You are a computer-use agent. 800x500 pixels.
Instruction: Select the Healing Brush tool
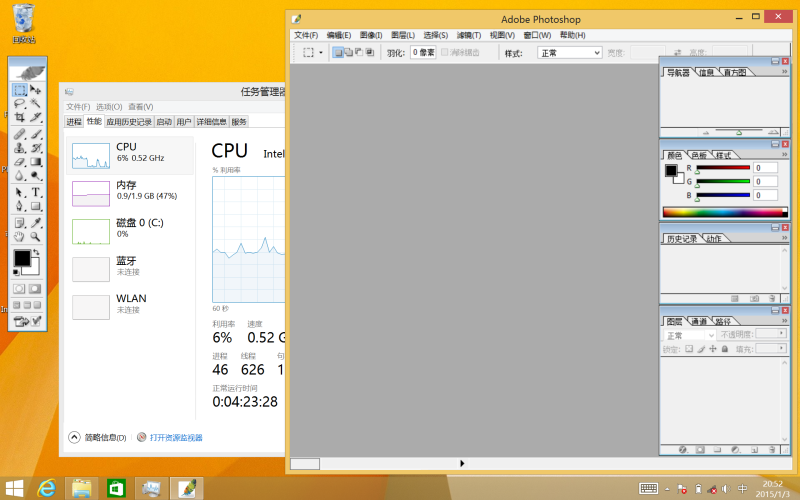(19, 134)
